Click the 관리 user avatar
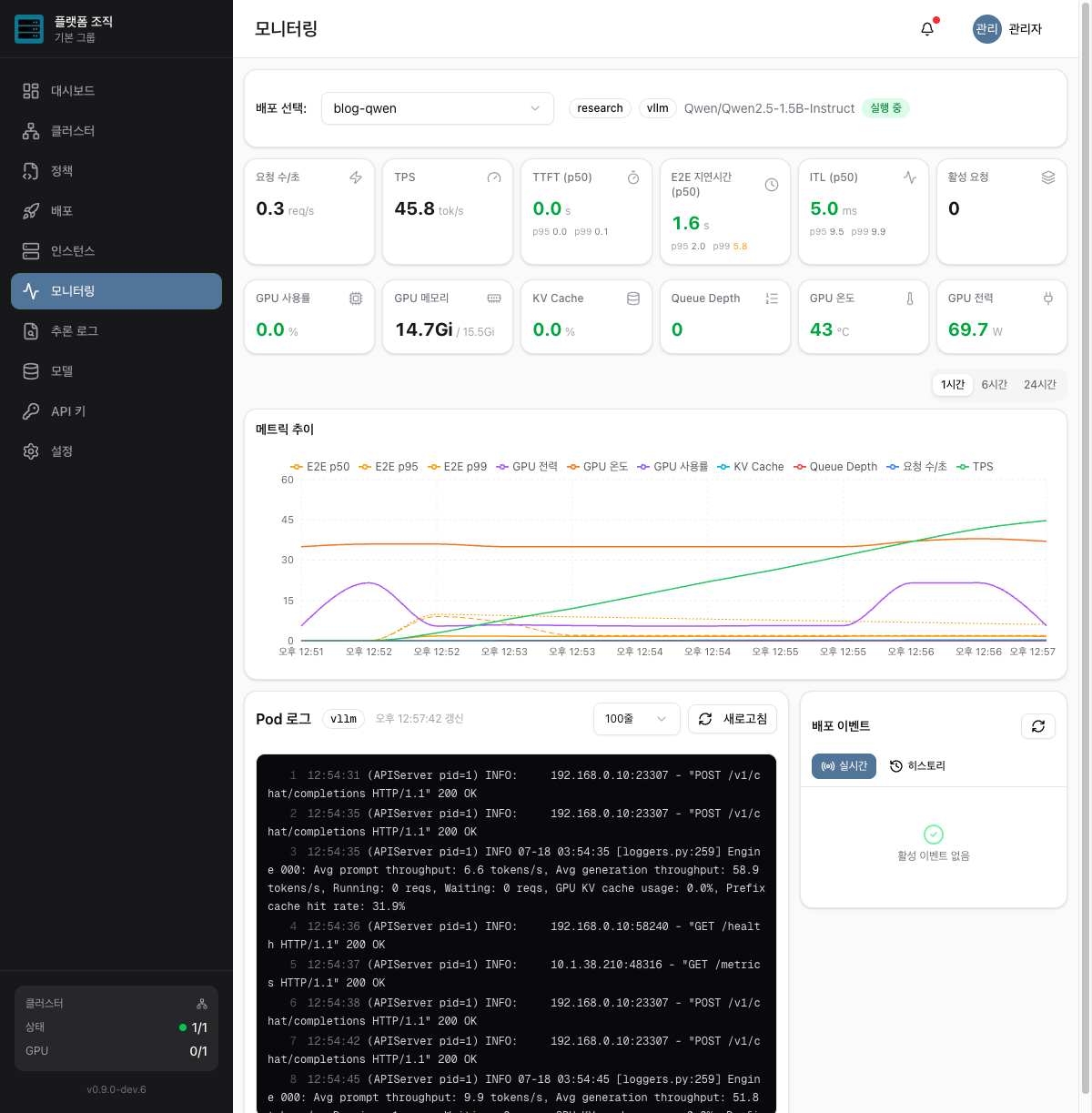 point(986,29)
